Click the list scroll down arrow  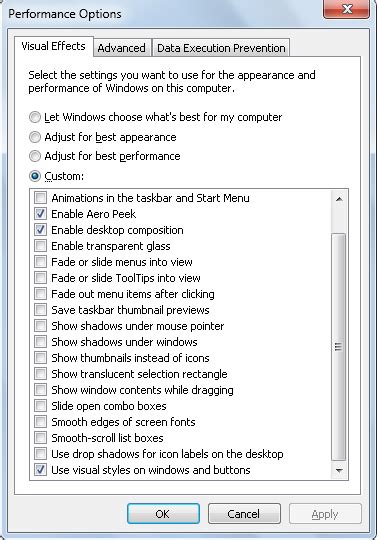pos(339,470)
